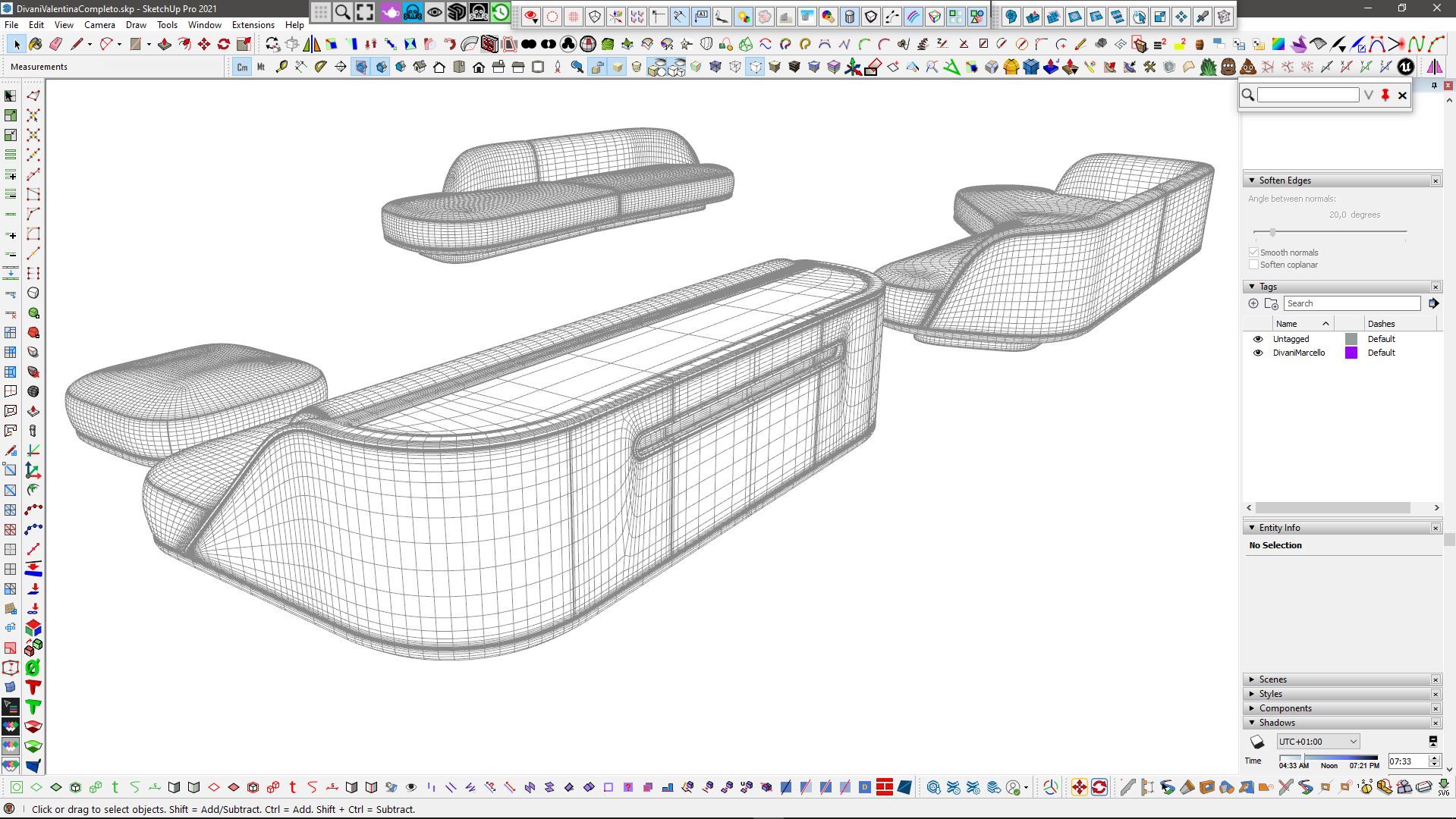Collapse the Soften Edges panel
The width and height of the screenshot is (1456, 819).
pos(1251,180)
